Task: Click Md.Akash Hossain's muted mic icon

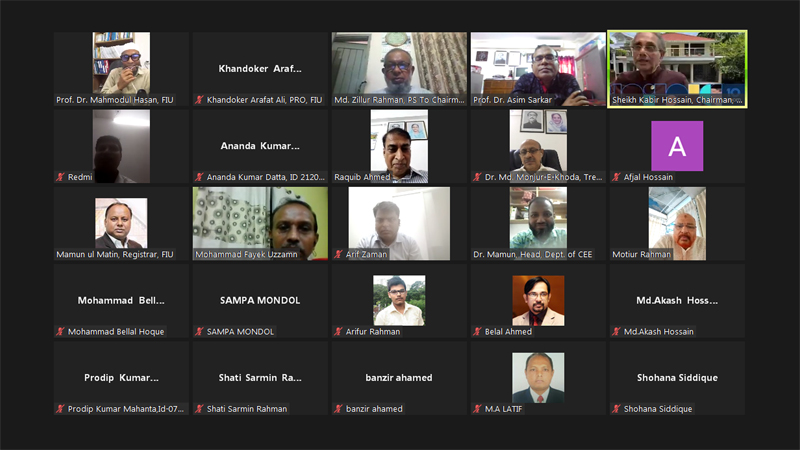Action: pyautogui.click(x=616, y=332)
